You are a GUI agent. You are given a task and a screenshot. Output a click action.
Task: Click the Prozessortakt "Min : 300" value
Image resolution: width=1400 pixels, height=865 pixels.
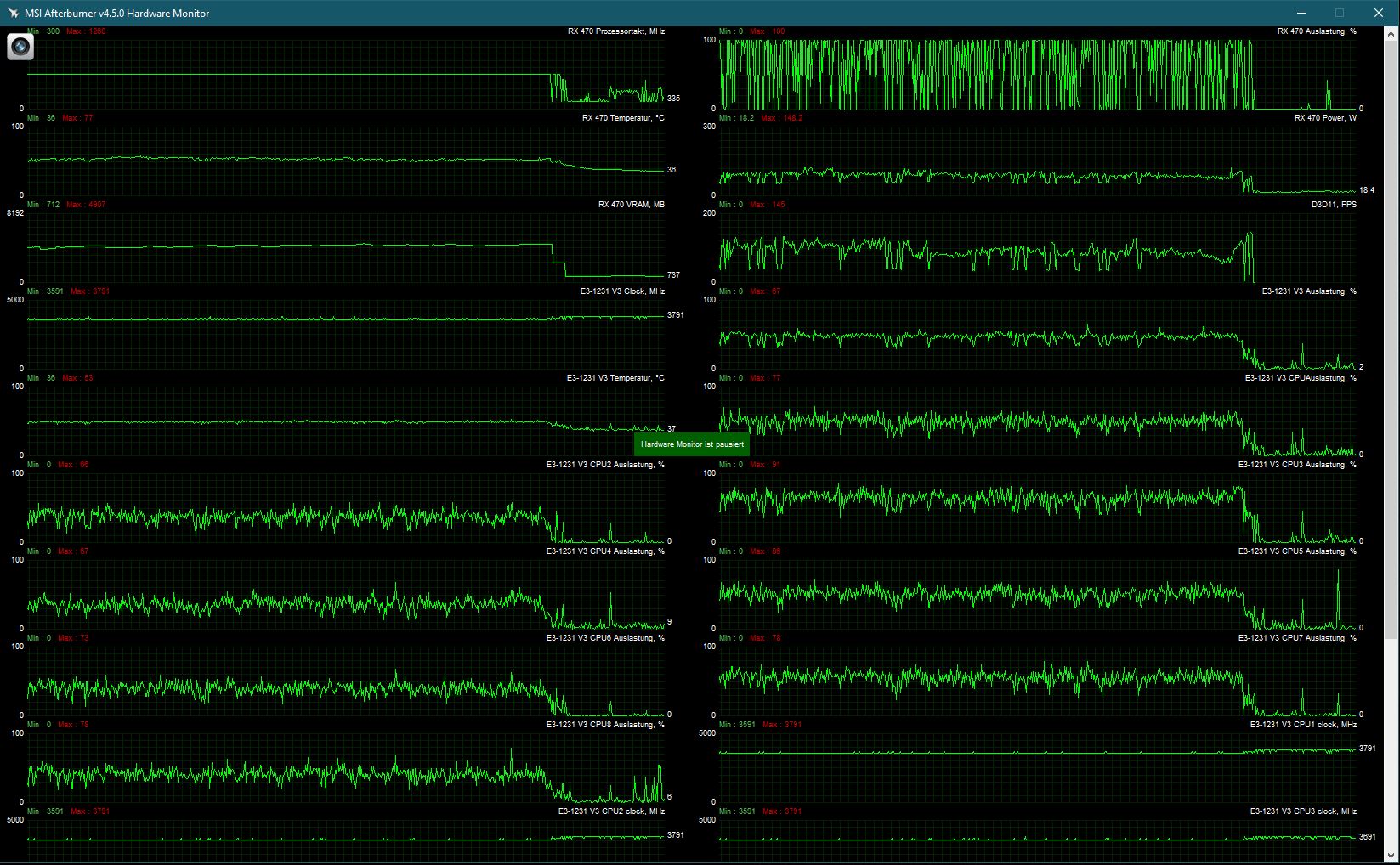point(43,31)
